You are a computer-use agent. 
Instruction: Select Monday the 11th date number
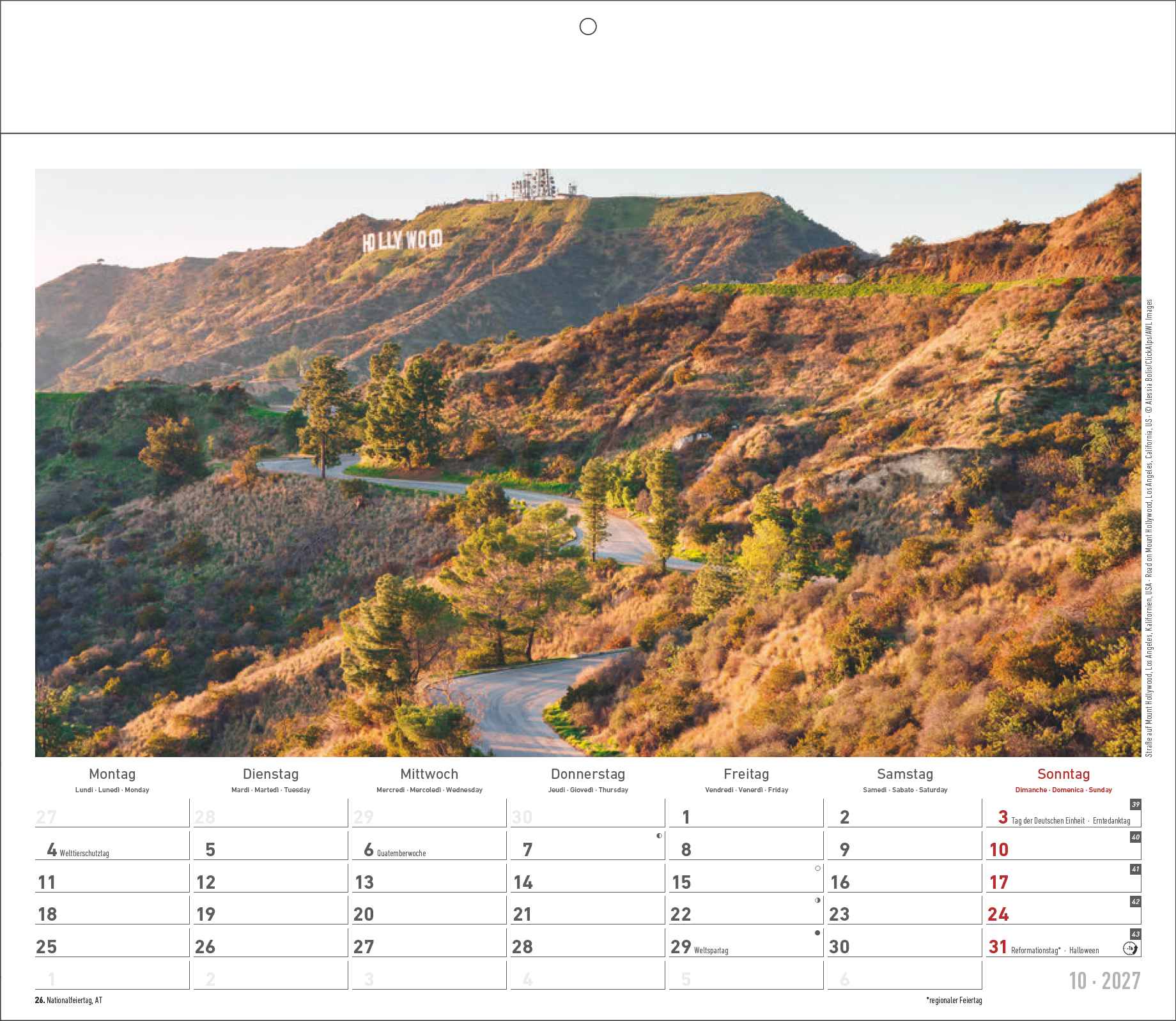47,882
